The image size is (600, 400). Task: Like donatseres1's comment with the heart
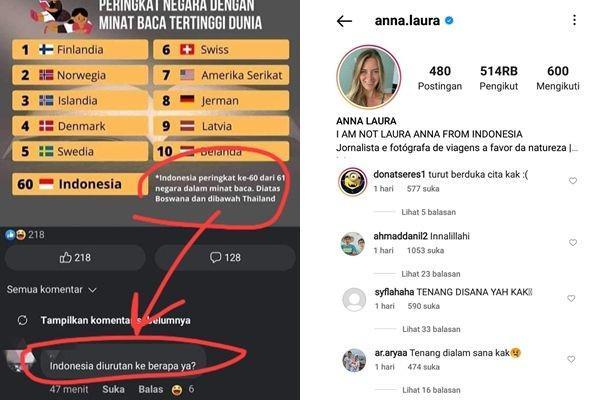[x=572, y=181]
